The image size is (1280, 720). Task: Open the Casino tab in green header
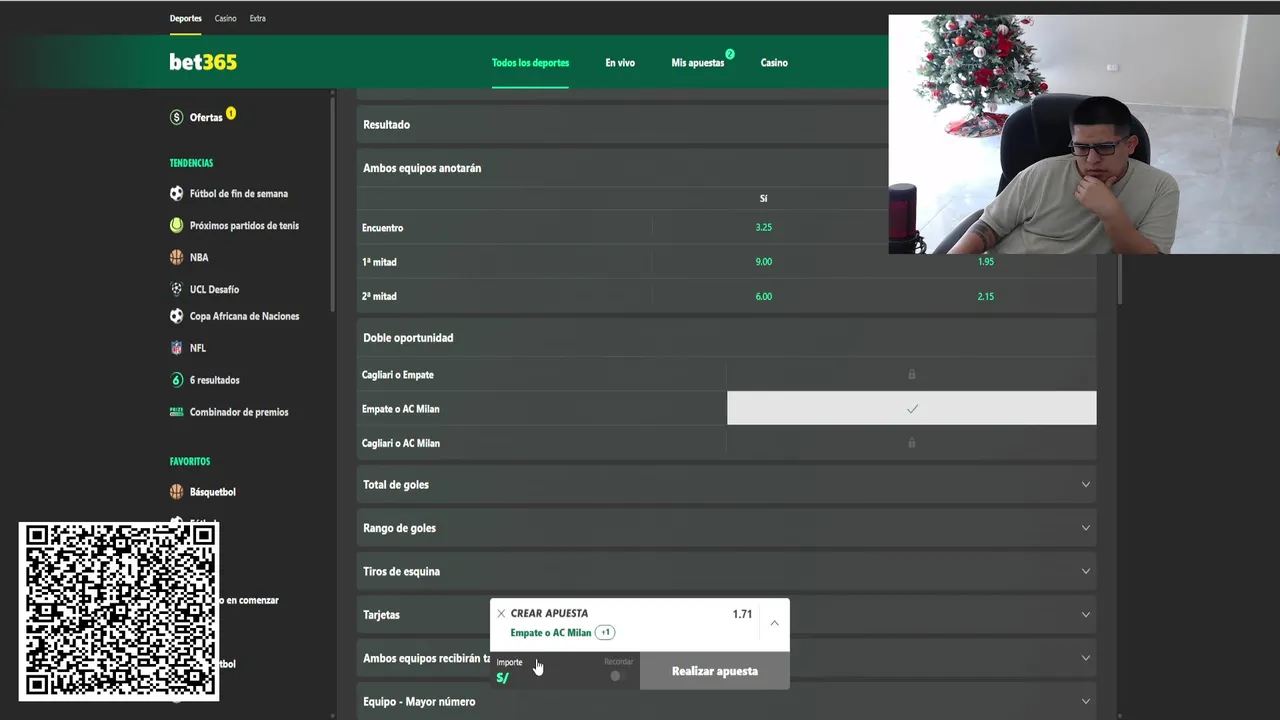click(774, 62)
